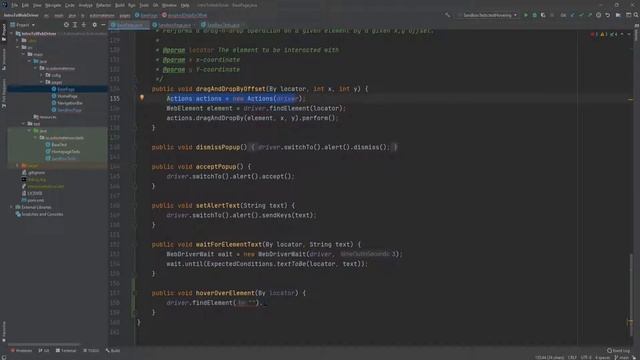Click the yellow lightbulb intention icon at line 155
640x360 pixels.
coord(142,98)
